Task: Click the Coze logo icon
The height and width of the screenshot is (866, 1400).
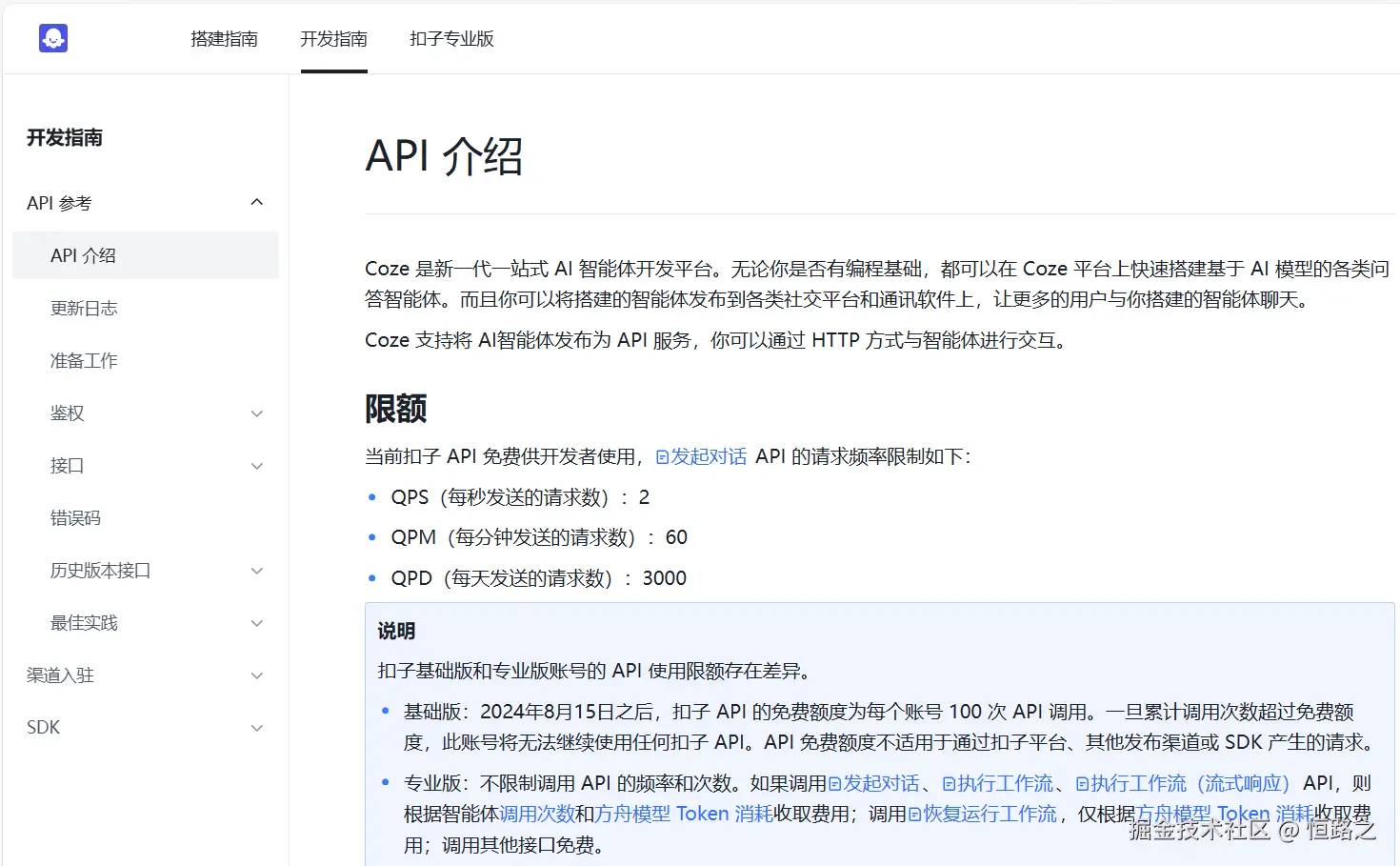Action: pos(53,38)
